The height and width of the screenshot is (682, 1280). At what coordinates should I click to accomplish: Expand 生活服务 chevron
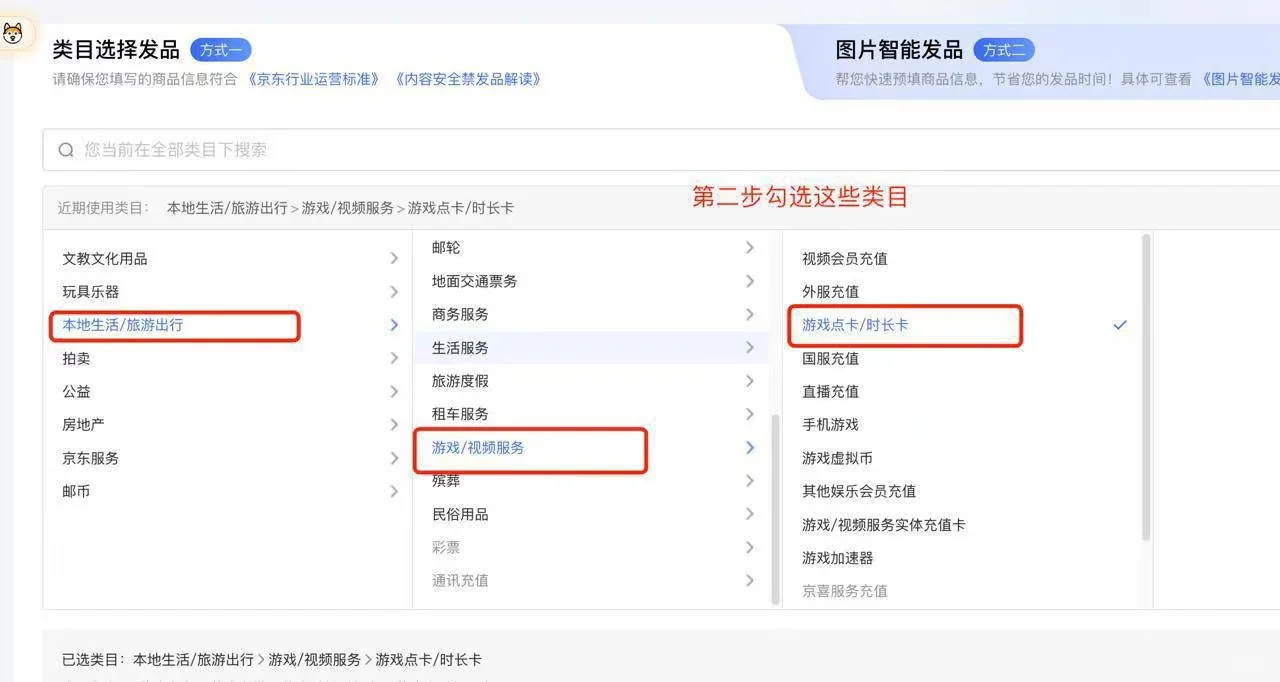tap(749, 347)
